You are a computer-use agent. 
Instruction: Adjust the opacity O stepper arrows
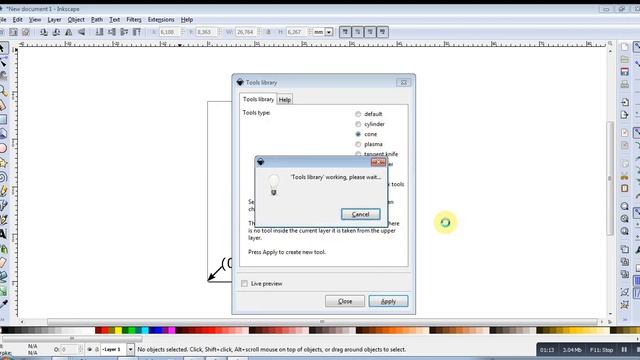point(80,349)
